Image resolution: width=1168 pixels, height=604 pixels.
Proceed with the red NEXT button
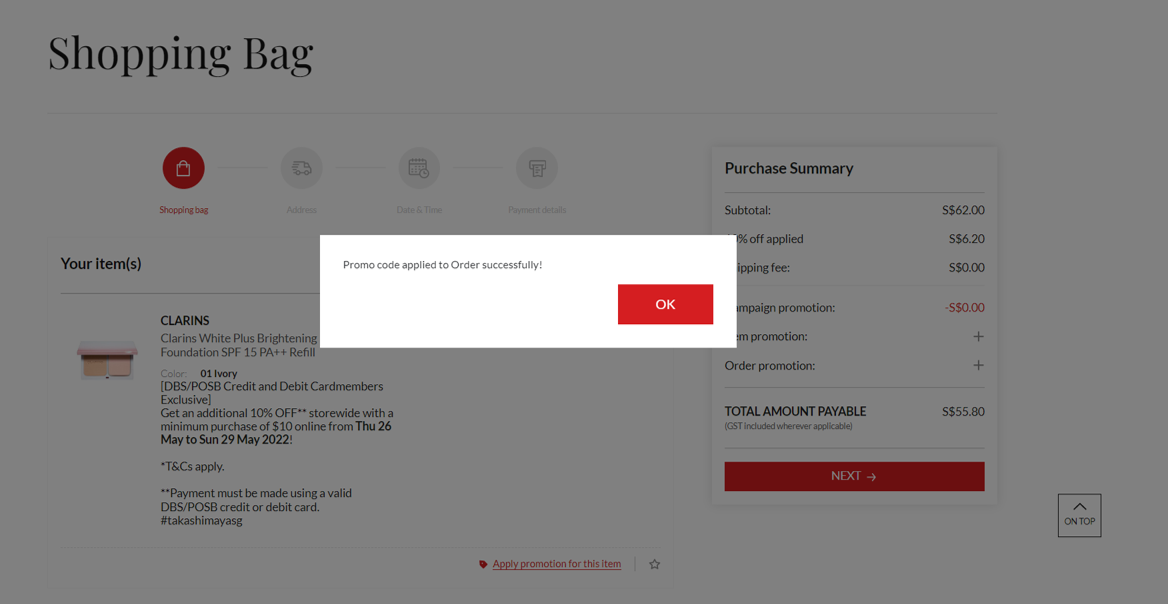click(x=854, y=476)
